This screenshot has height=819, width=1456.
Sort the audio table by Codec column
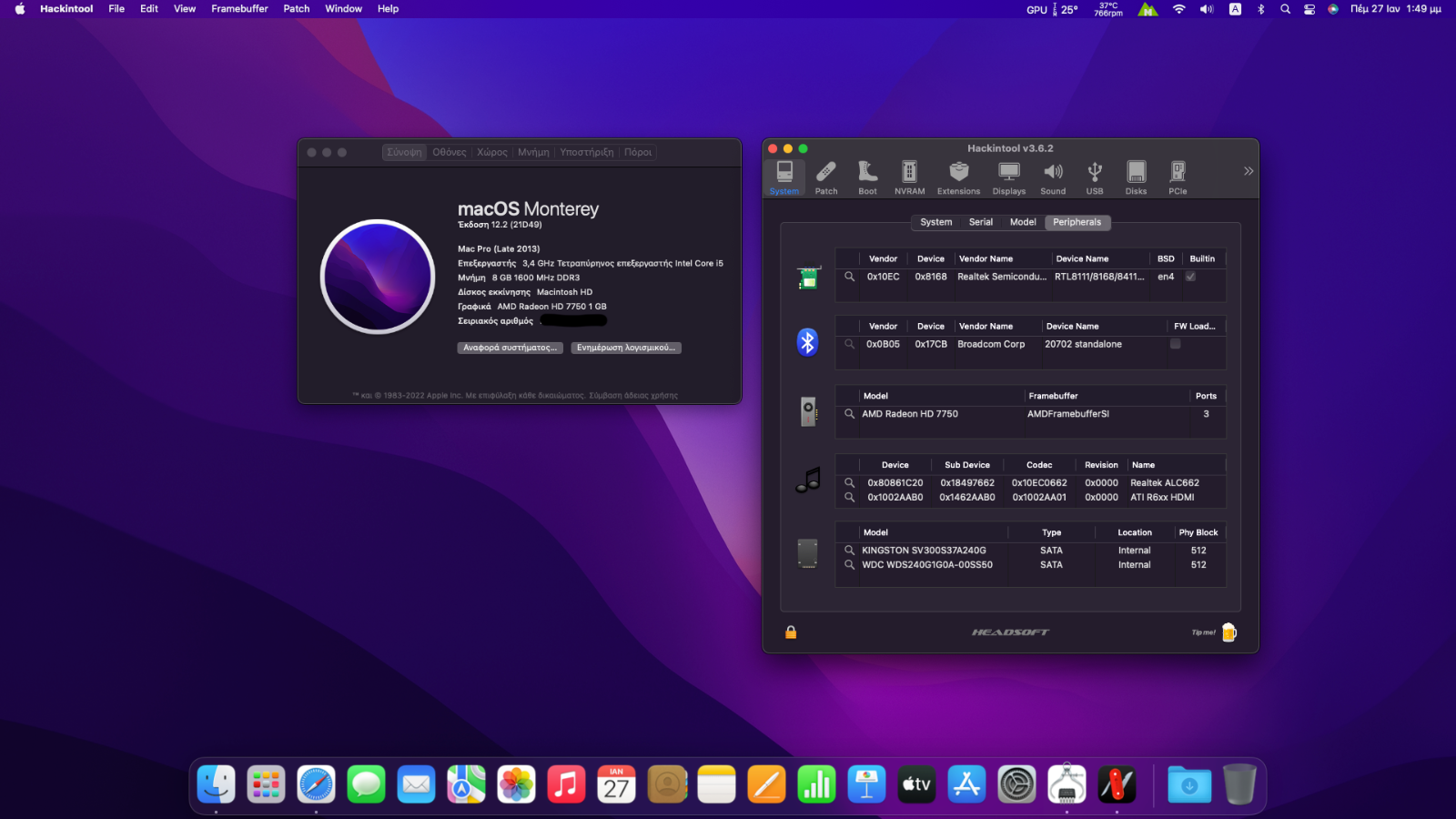pos(1039,465)
